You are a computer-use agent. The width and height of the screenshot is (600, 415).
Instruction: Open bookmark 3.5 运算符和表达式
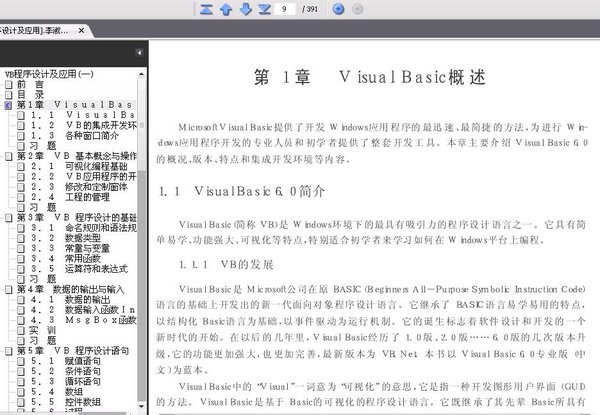[79, 269]
